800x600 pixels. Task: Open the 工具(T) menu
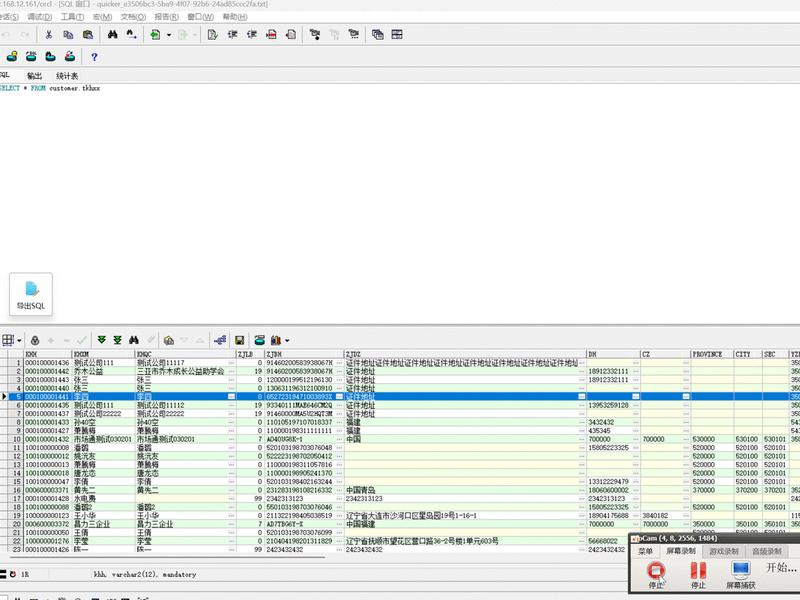(72, 17)
